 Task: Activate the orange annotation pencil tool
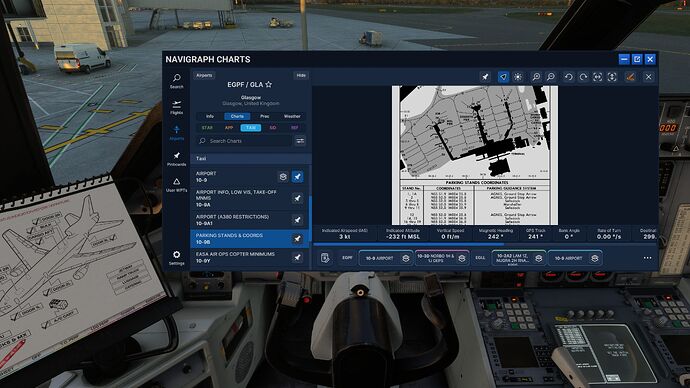click(630, 77)
